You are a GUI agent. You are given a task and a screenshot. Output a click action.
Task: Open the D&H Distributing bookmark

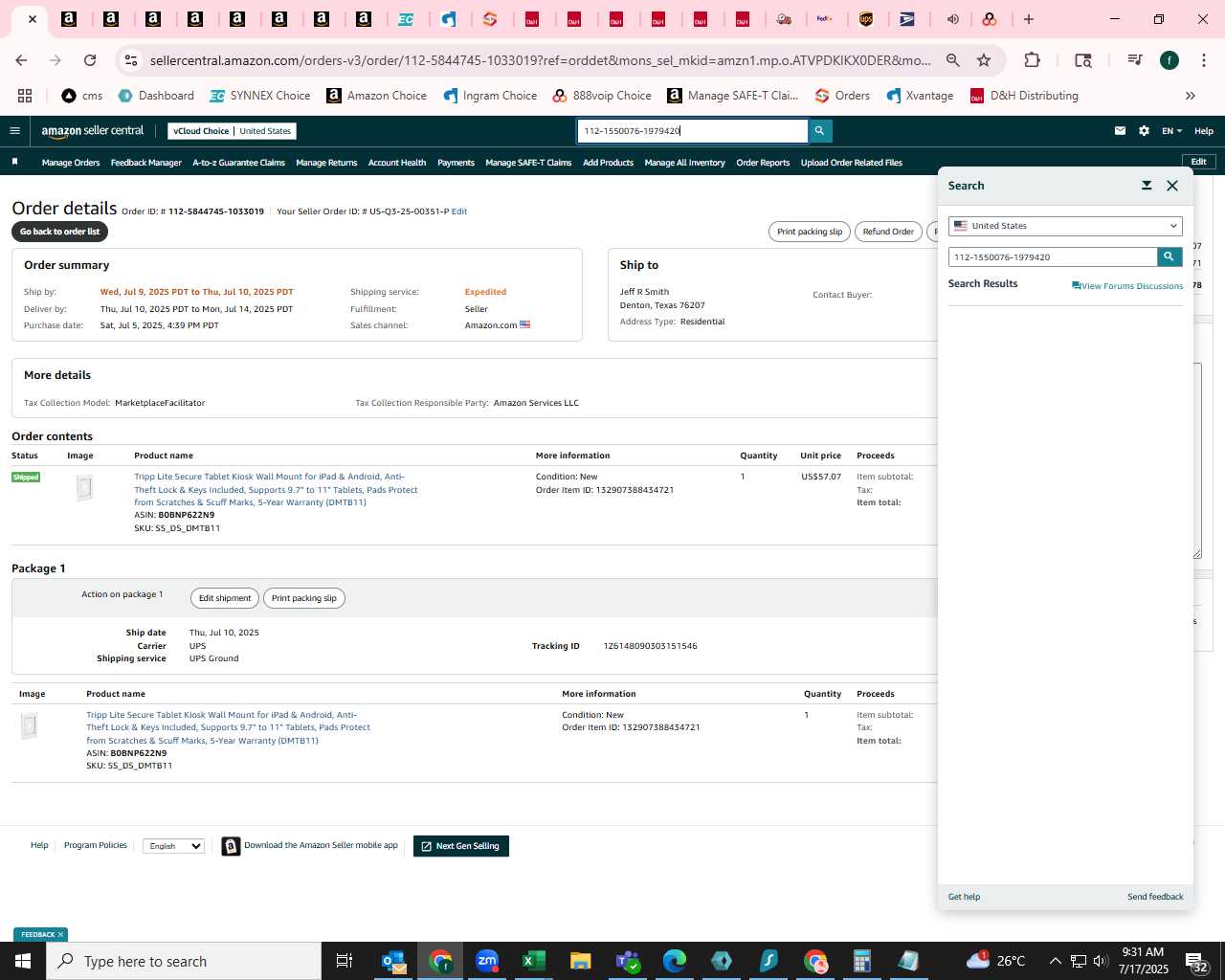coord(1024,96)
